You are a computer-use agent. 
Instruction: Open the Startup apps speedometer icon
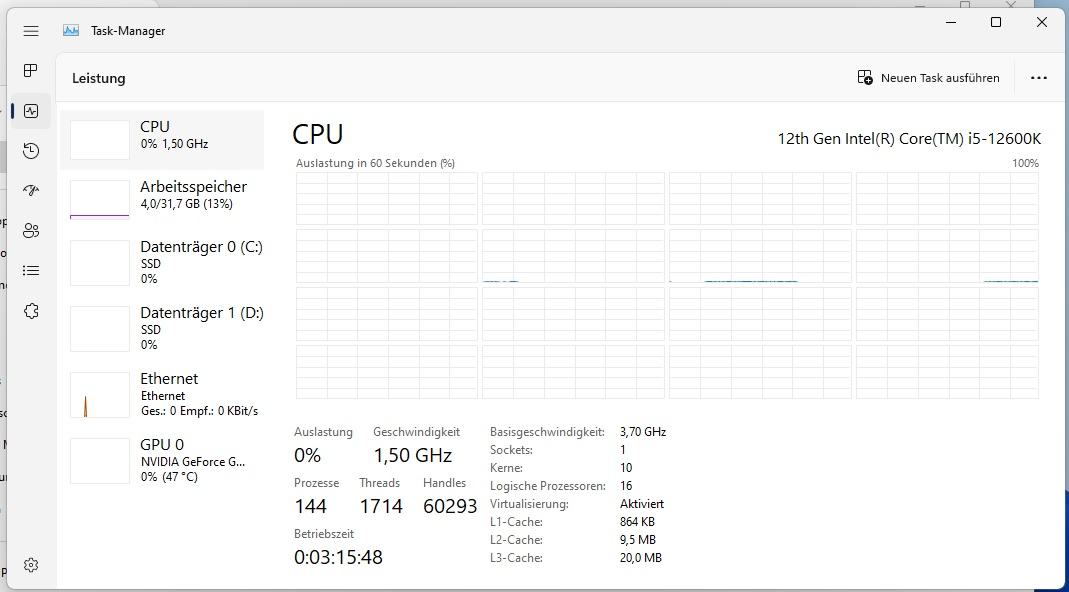[x=31, y=190]
